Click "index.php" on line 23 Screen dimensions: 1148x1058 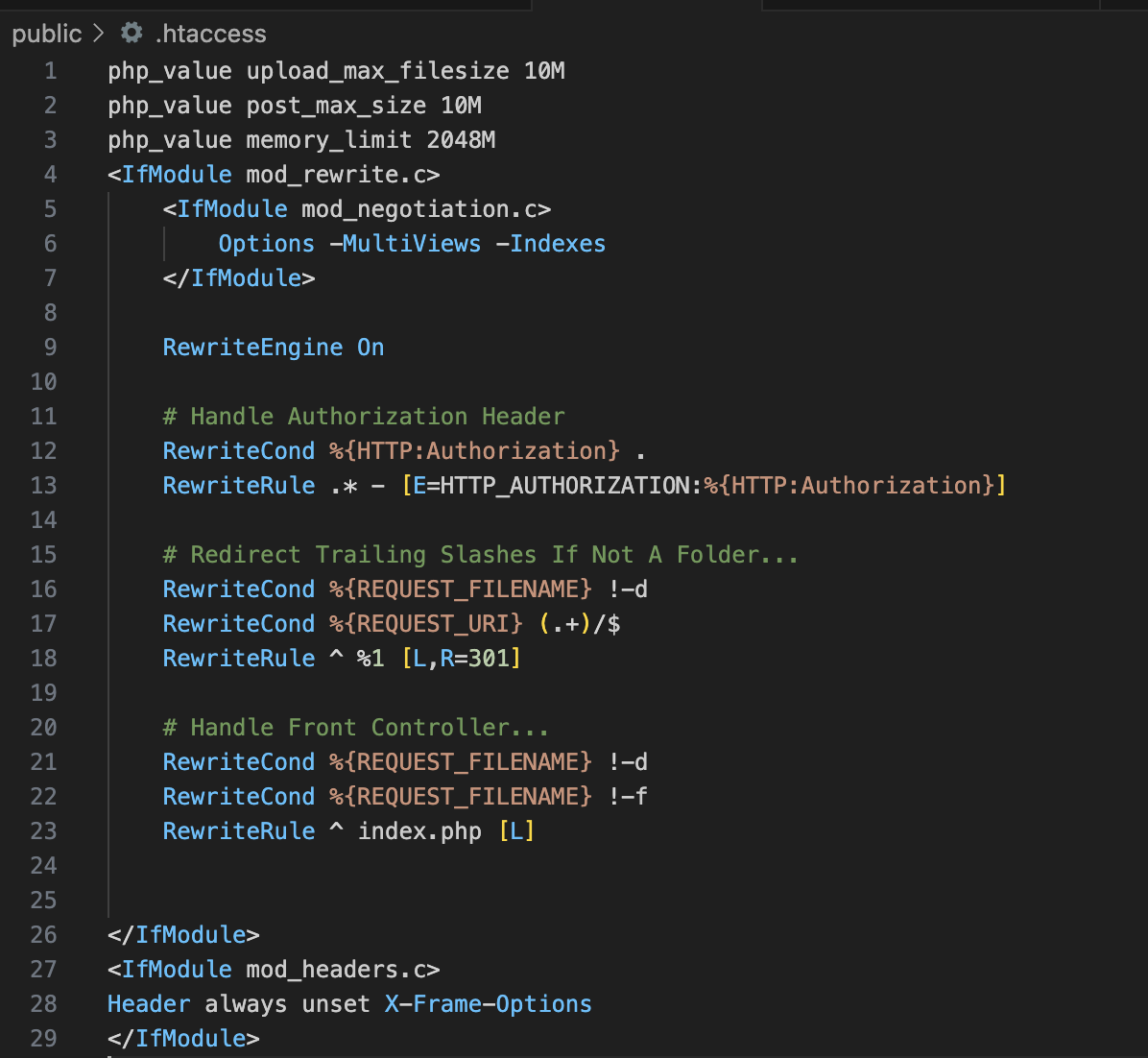(419, 830)
